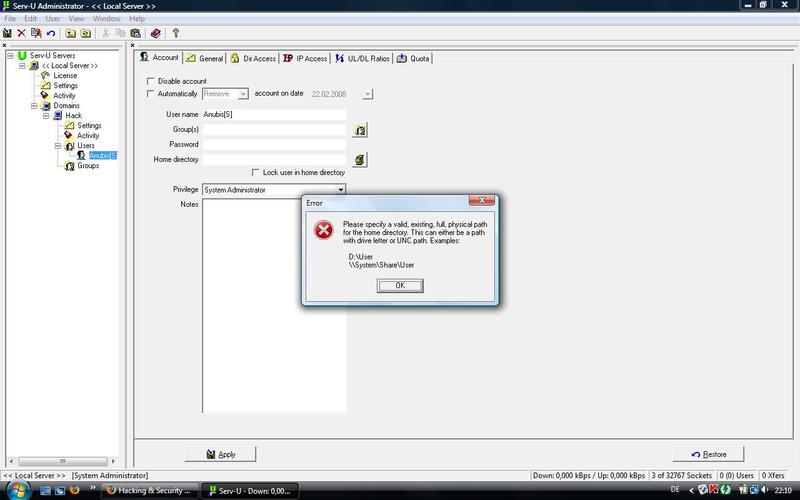Collapse the Hack domain node
Screen dimensions: 800x500
pos(46,115)
